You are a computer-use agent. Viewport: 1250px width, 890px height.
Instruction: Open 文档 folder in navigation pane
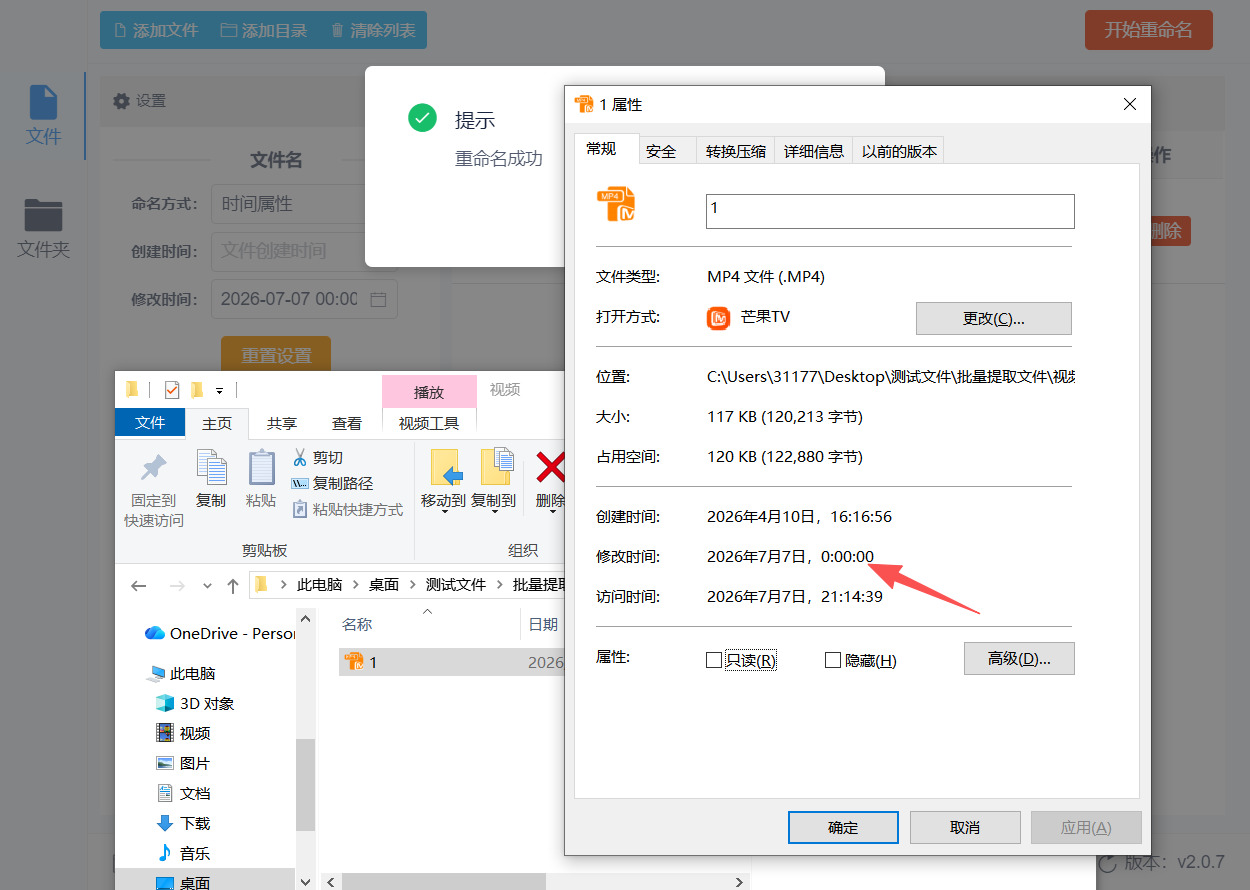pyautogui.click(x=183, y=793)
